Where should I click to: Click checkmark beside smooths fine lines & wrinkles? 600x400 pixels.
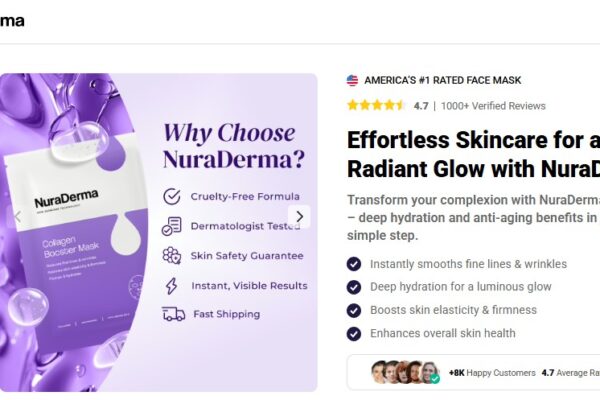pyautogui.click(x=354, y=264)
